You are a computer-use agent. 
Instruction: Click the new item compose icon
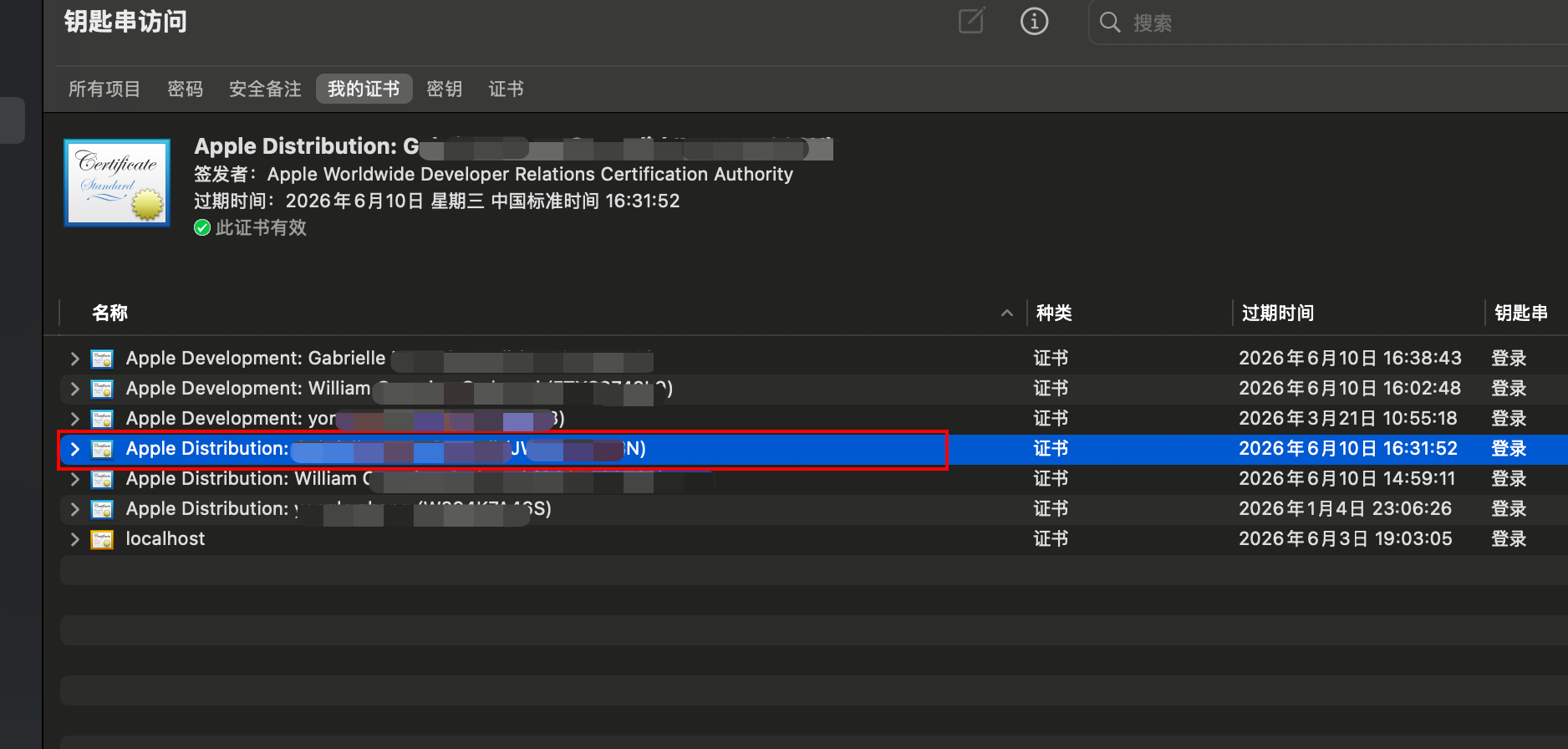[x=971, y=21]
